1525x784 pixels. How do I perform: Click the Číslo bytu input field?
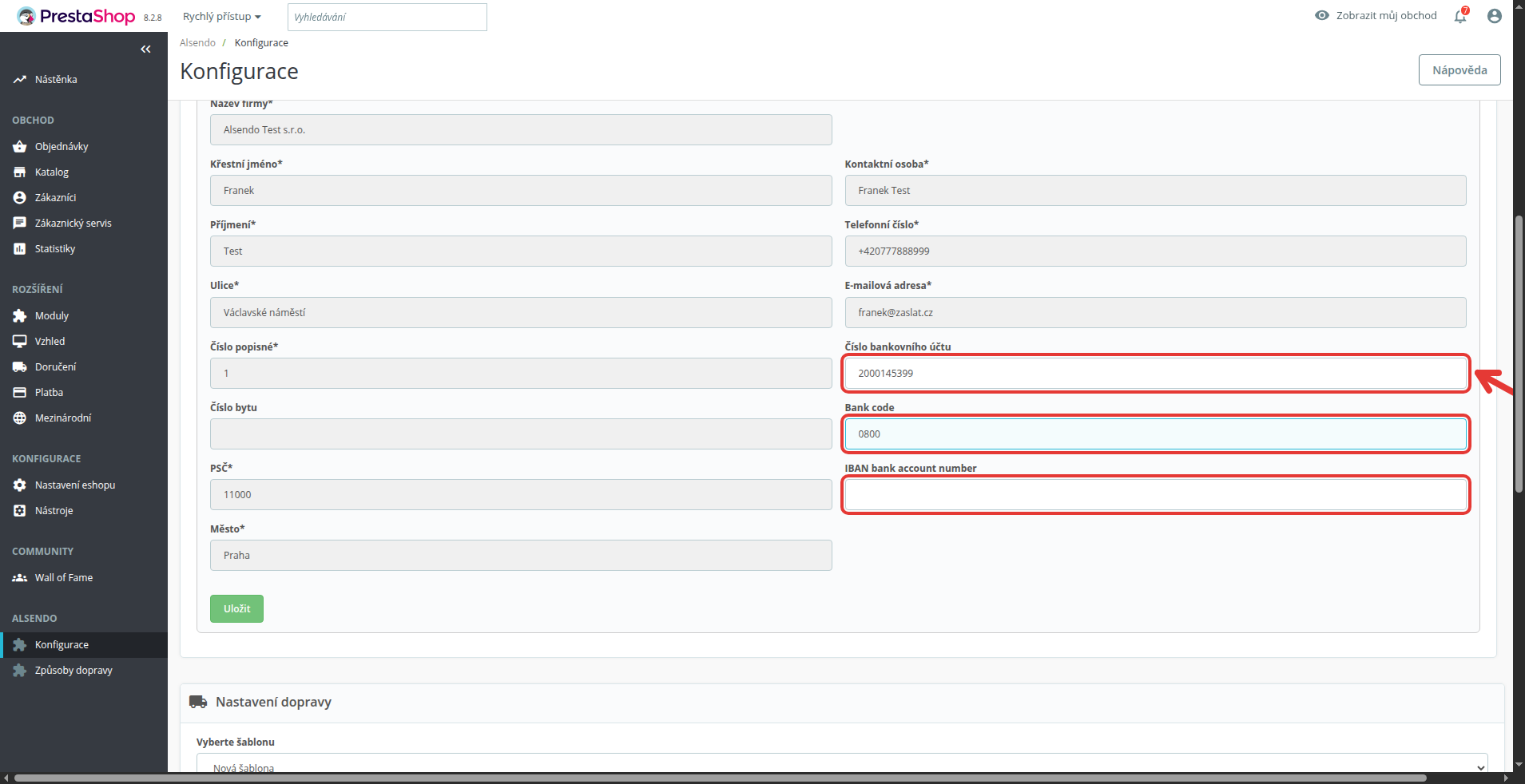[521, 434]
